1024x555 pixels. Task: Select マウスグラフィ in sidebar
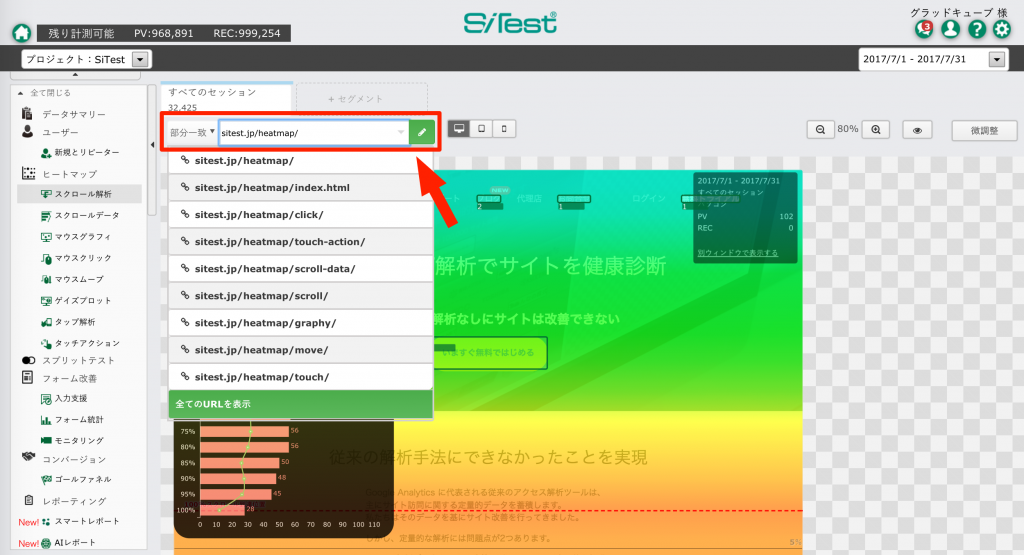coord(76,237)
